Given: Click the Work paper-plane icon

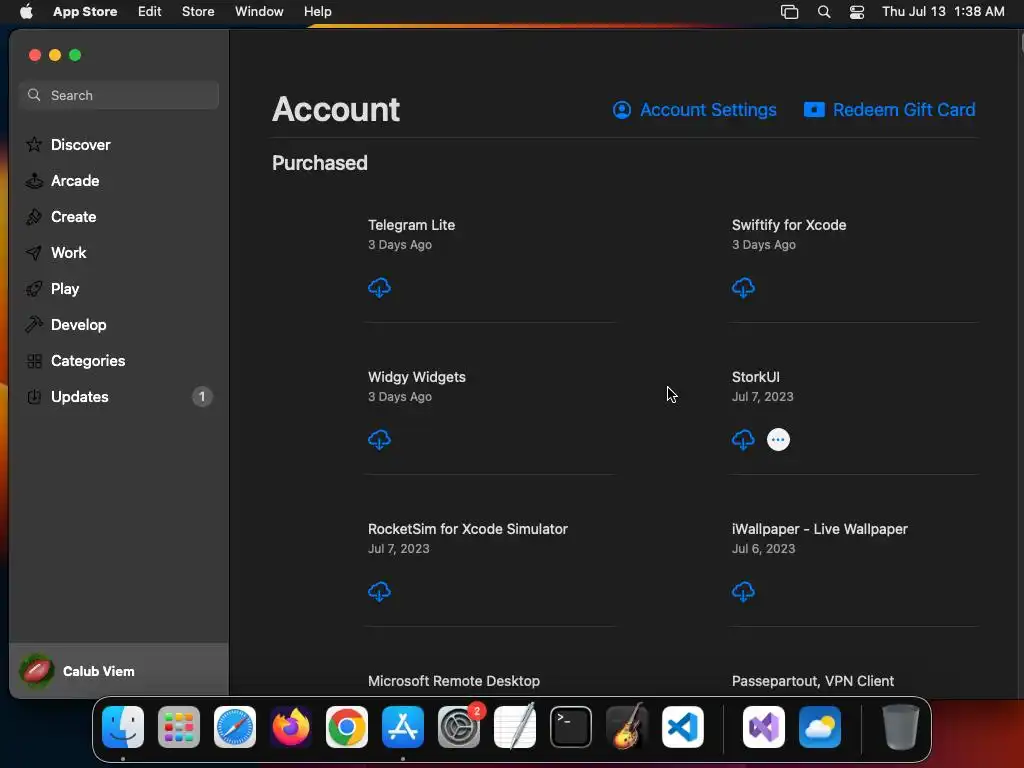Looking at the screenshot, I should tap(34, 252).
